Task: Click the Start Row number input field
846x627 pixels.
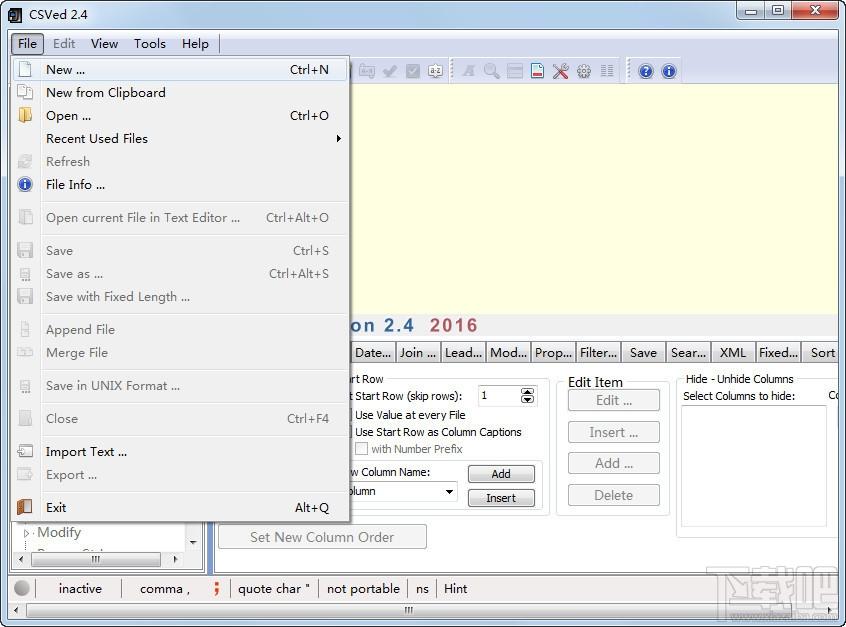Action: point(498,396)
